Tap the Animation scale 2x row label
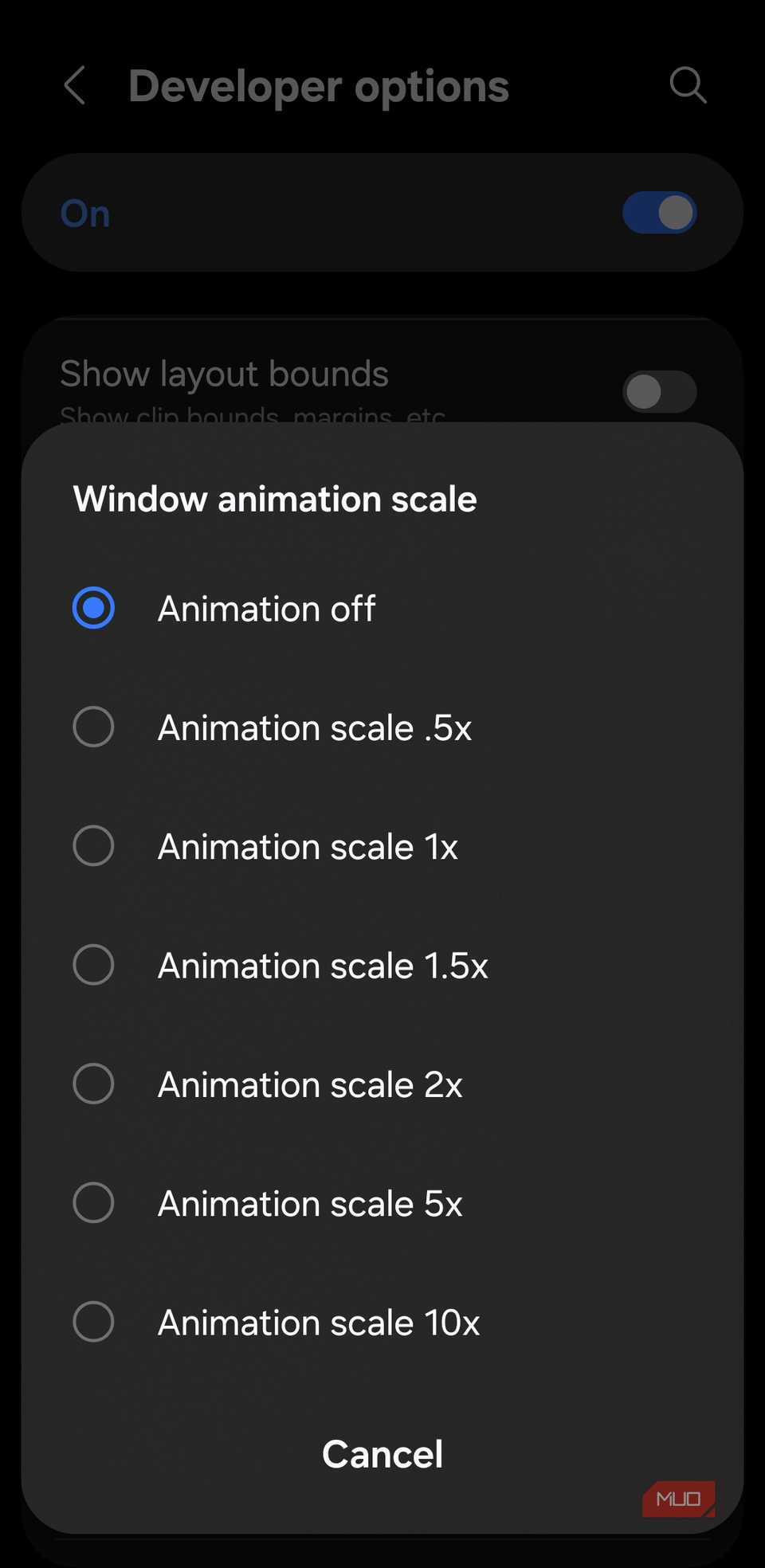Screen dimensions: 765x1568 point(310,1084)
